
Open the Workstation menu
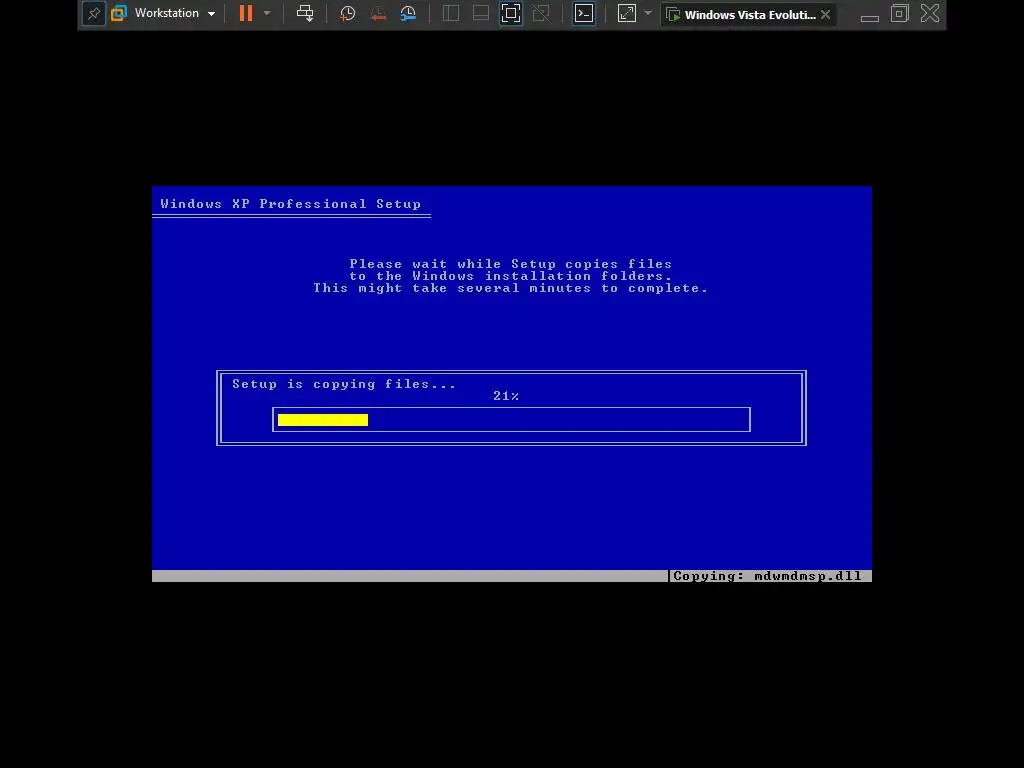click(174, 13)
